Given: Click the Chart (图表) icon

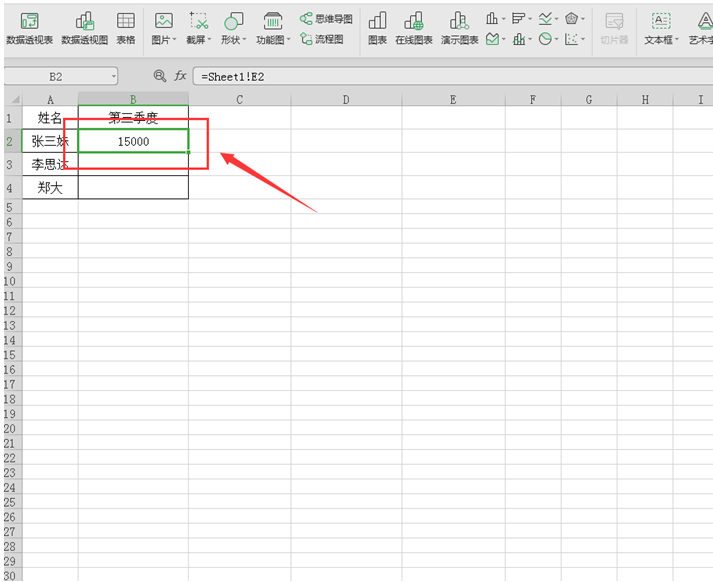Looking at the screenshot, I should [377, 28].
